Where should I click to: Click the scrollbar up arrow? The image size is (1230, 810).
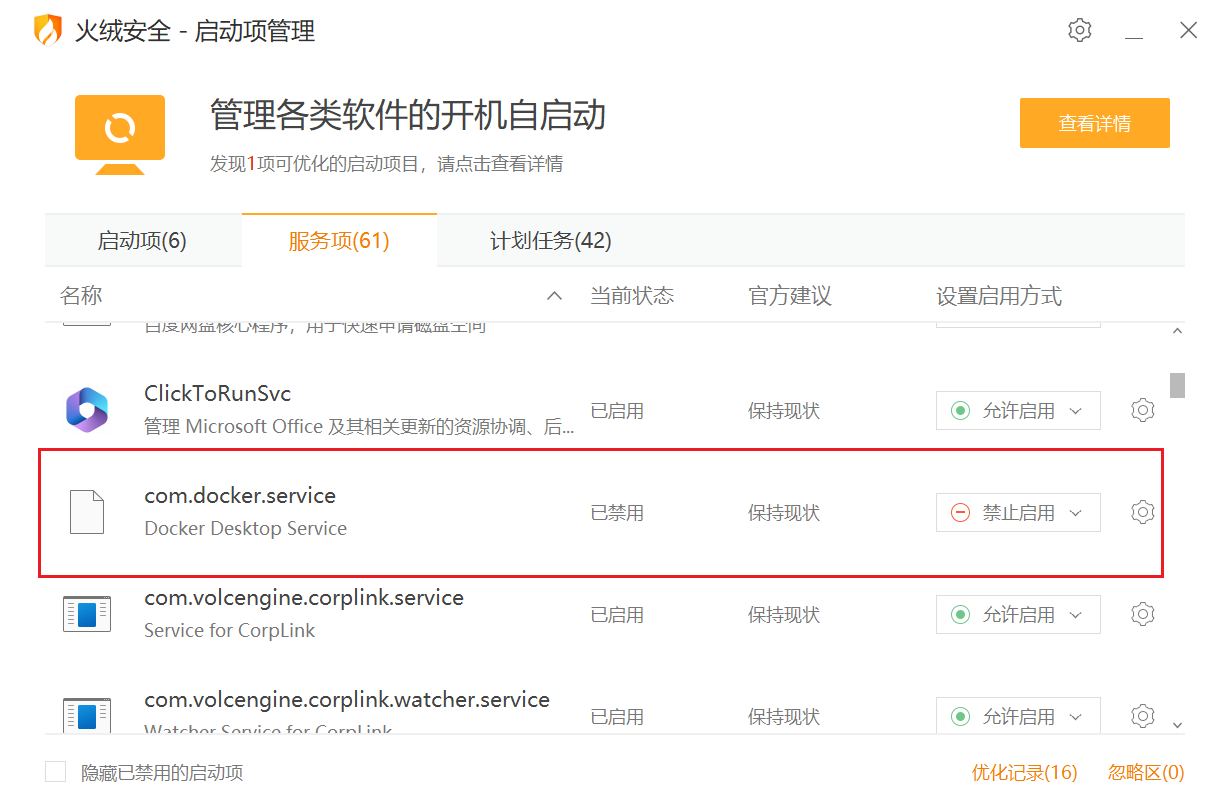pos(1177,331)
